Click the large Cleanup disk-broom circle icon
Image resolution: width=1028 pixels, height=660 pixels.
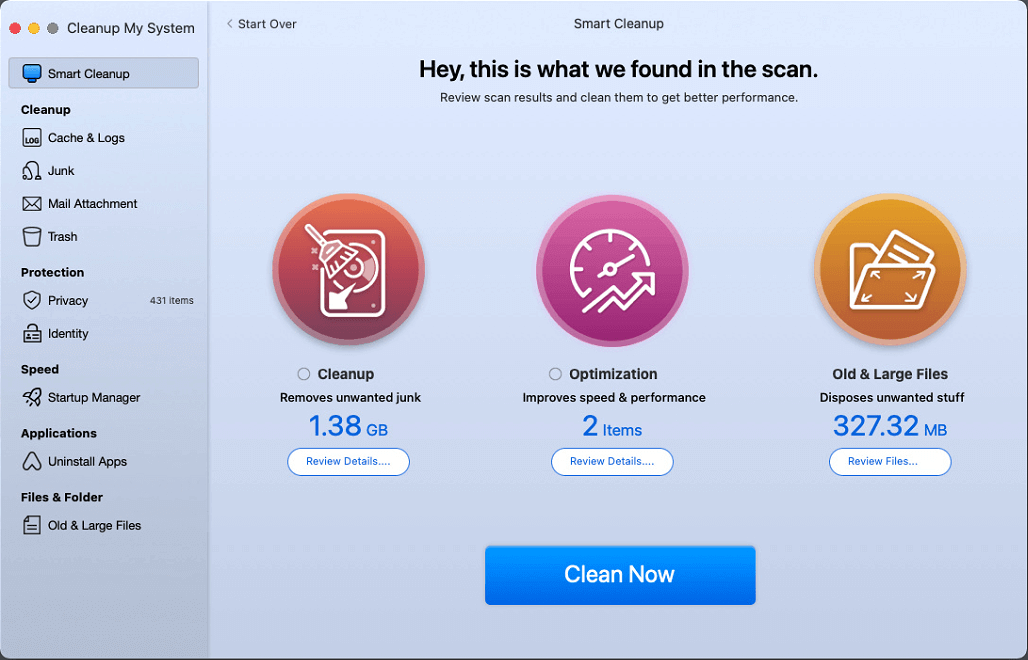pyautogui.click(x=348, y=269)
